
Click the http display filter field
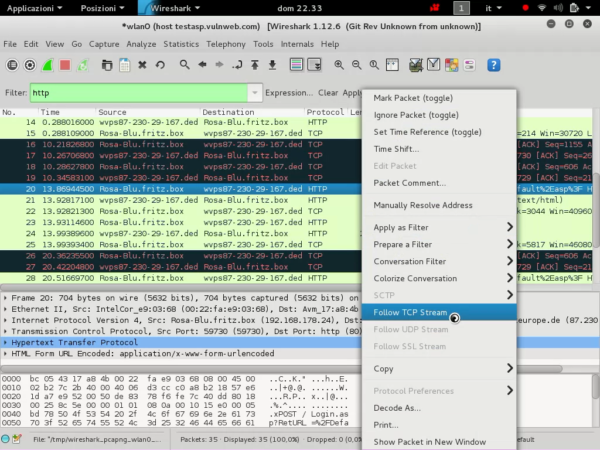click(139, 93)
